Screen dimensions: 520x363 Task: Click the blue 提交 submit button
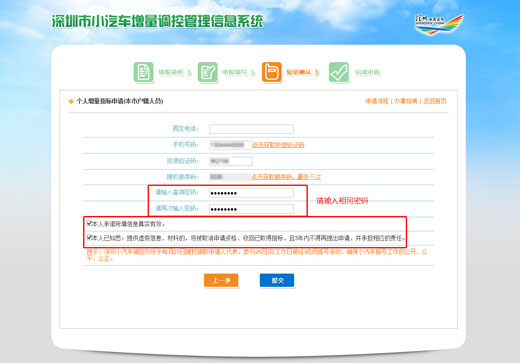(277, 280)
